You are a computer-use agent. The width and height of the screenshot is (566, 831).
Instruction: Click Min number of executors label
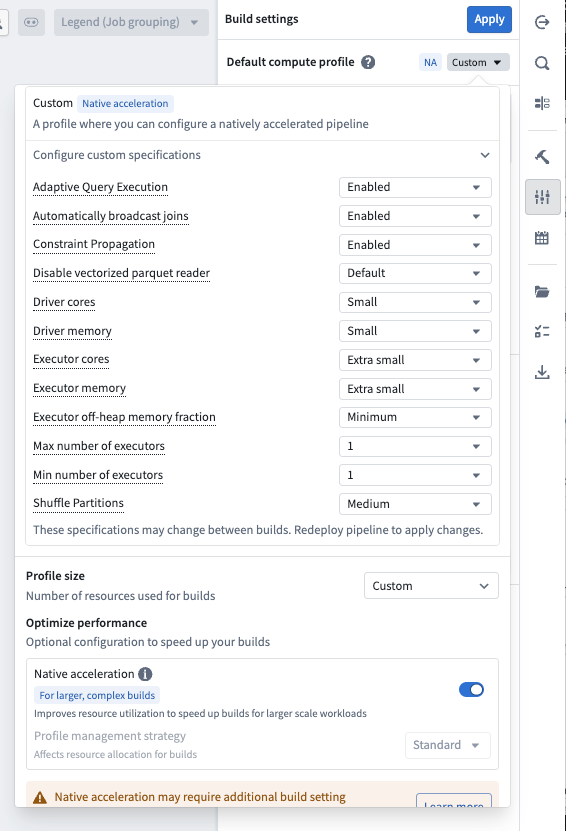click(x=98, y=475)
